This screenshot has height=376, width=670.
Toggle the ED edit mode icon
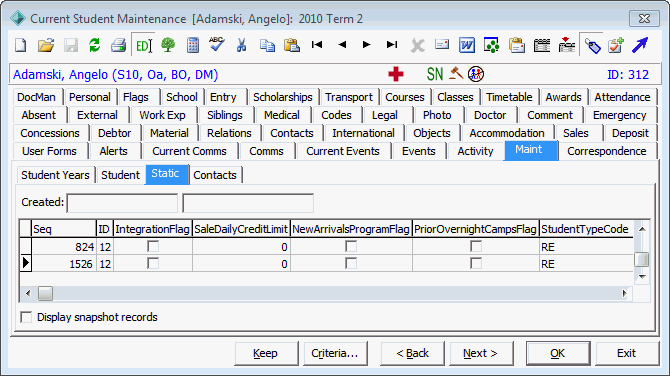point(143,45)
